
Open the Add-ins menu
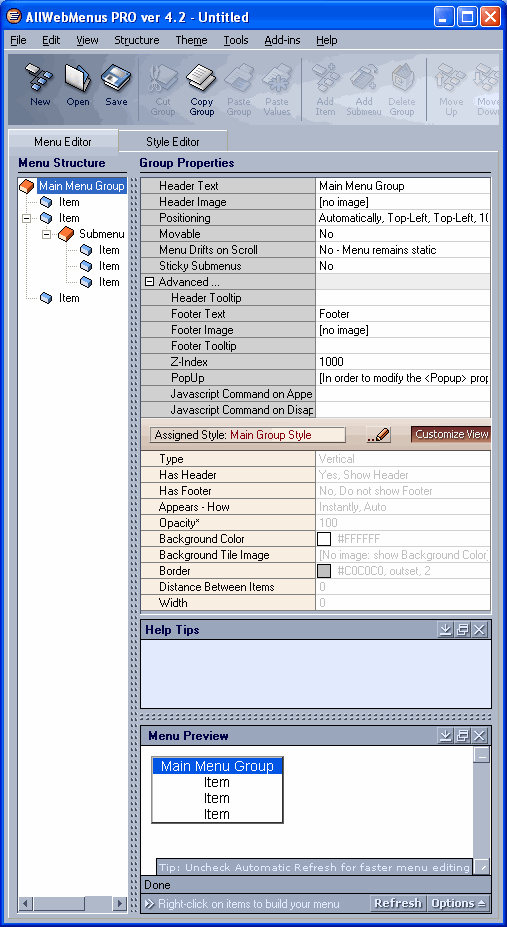tap(282, 40)
